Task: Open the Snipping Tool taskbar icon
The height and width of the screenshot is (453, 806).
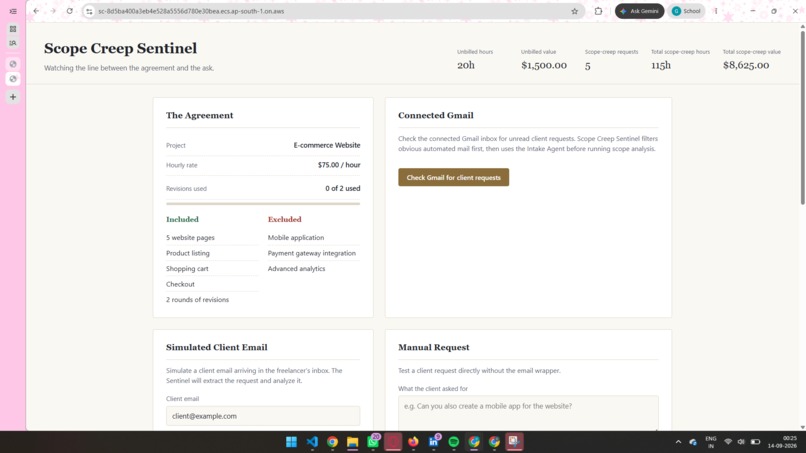Action: coord(514,442)
